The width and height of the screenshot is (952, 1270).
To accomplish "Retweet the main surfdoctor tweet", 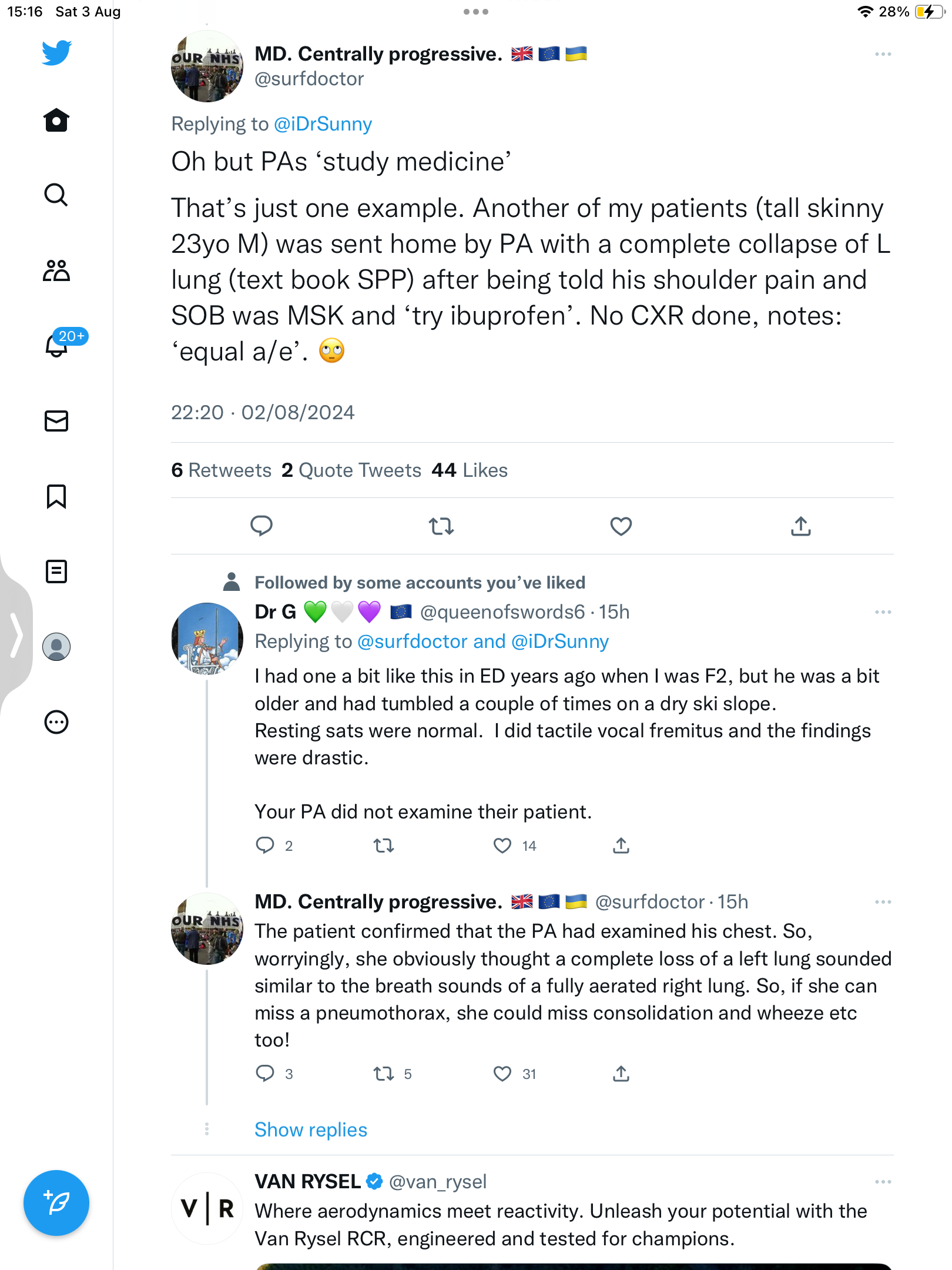I will click(x=441, y=526).
